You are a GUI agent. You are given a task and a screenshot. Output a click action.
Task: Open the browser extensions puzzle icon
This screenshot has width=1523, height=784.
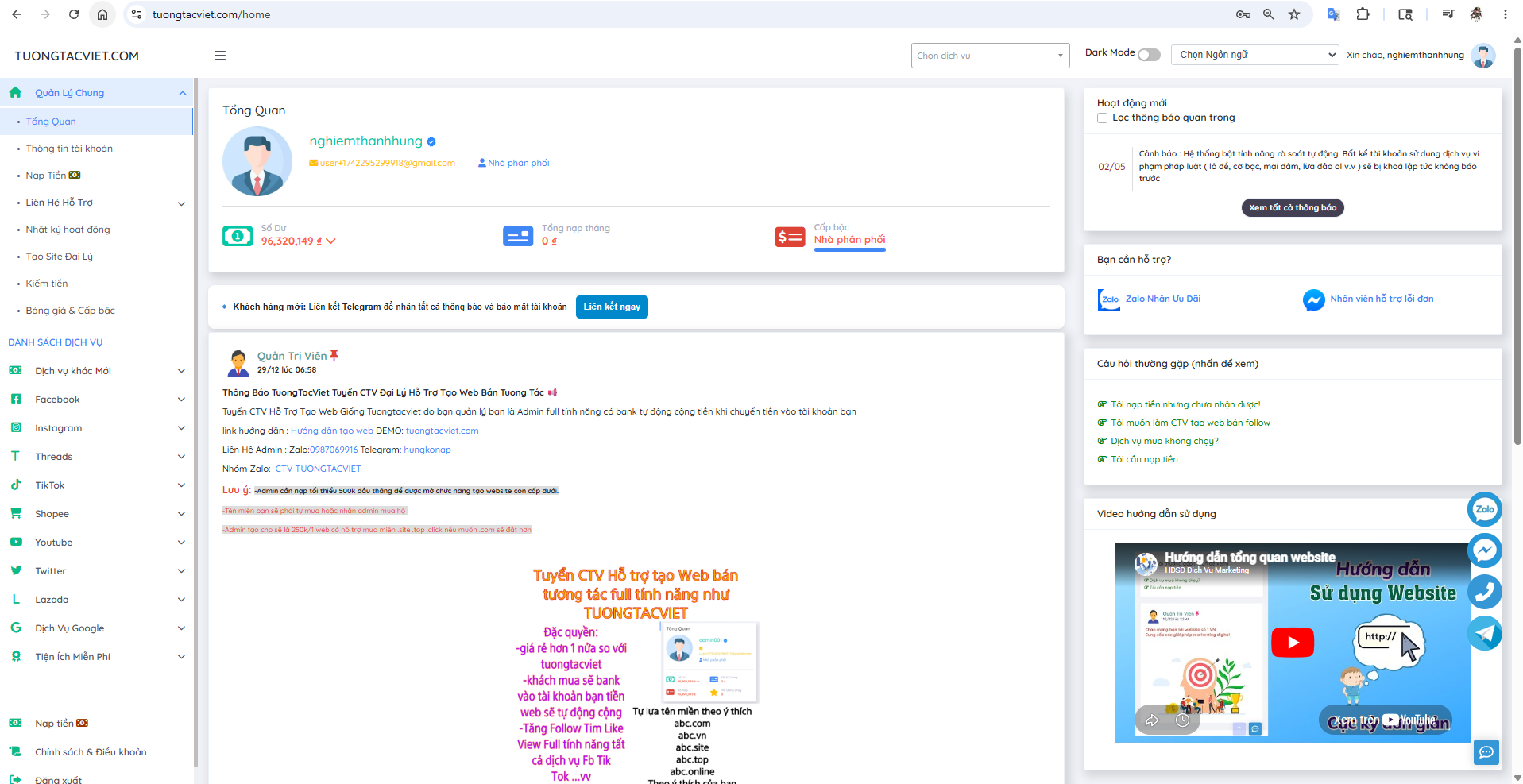click(1363, 14)
